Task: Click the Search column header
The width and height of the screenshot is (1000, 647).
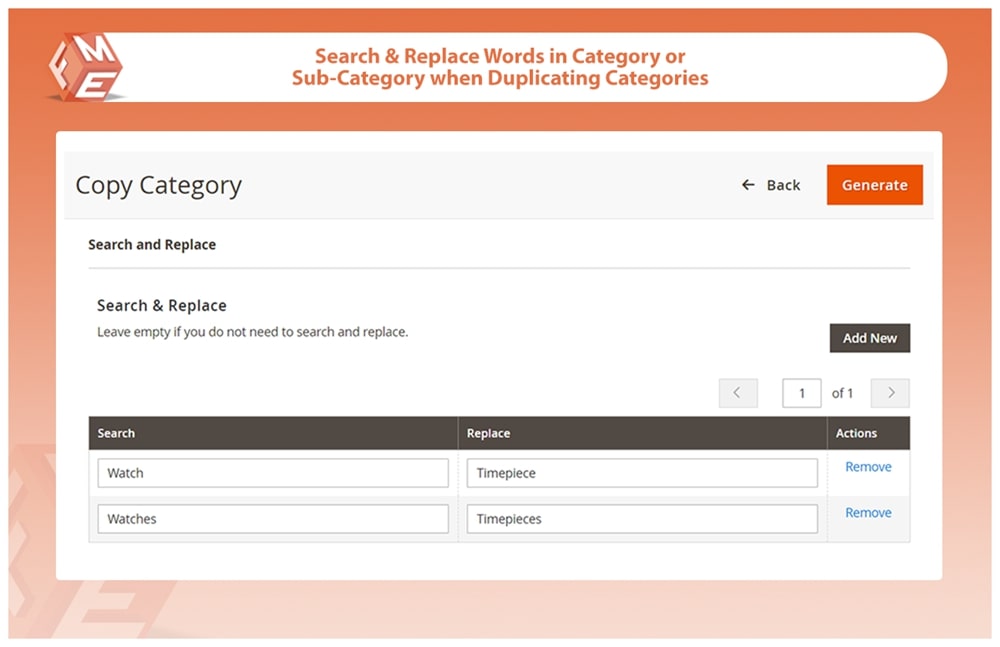Action: pos(116,433)
